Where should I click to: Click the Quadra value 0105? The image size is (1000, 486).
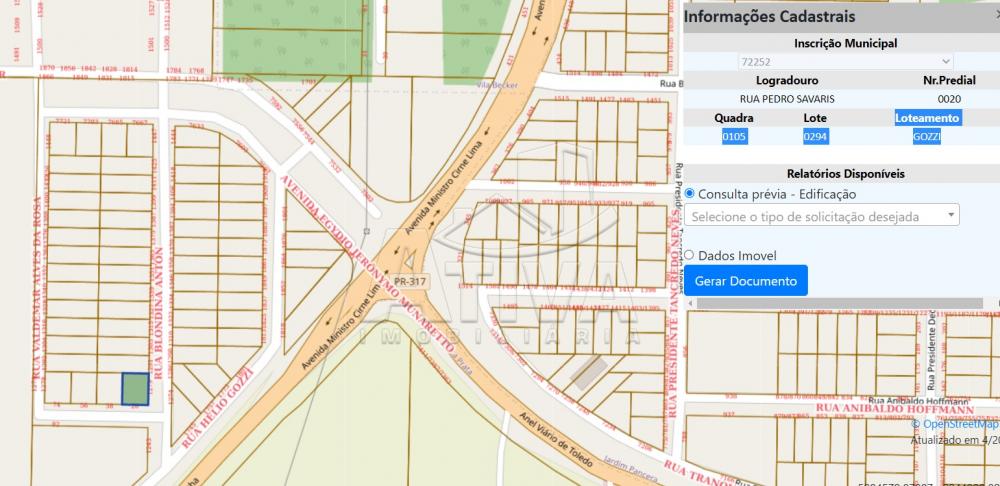coord(734,136)
